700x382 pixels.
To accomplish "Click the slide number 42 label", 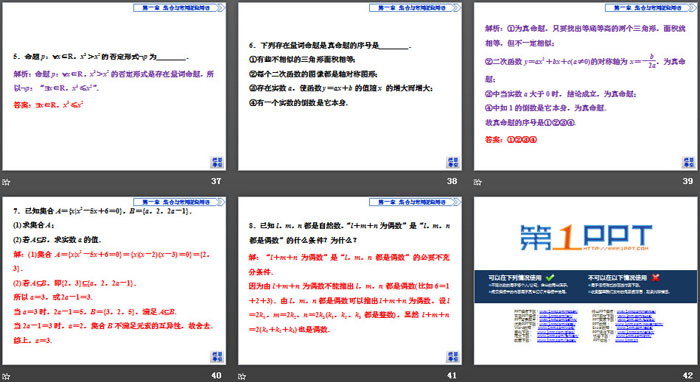I will click(688, 375).
